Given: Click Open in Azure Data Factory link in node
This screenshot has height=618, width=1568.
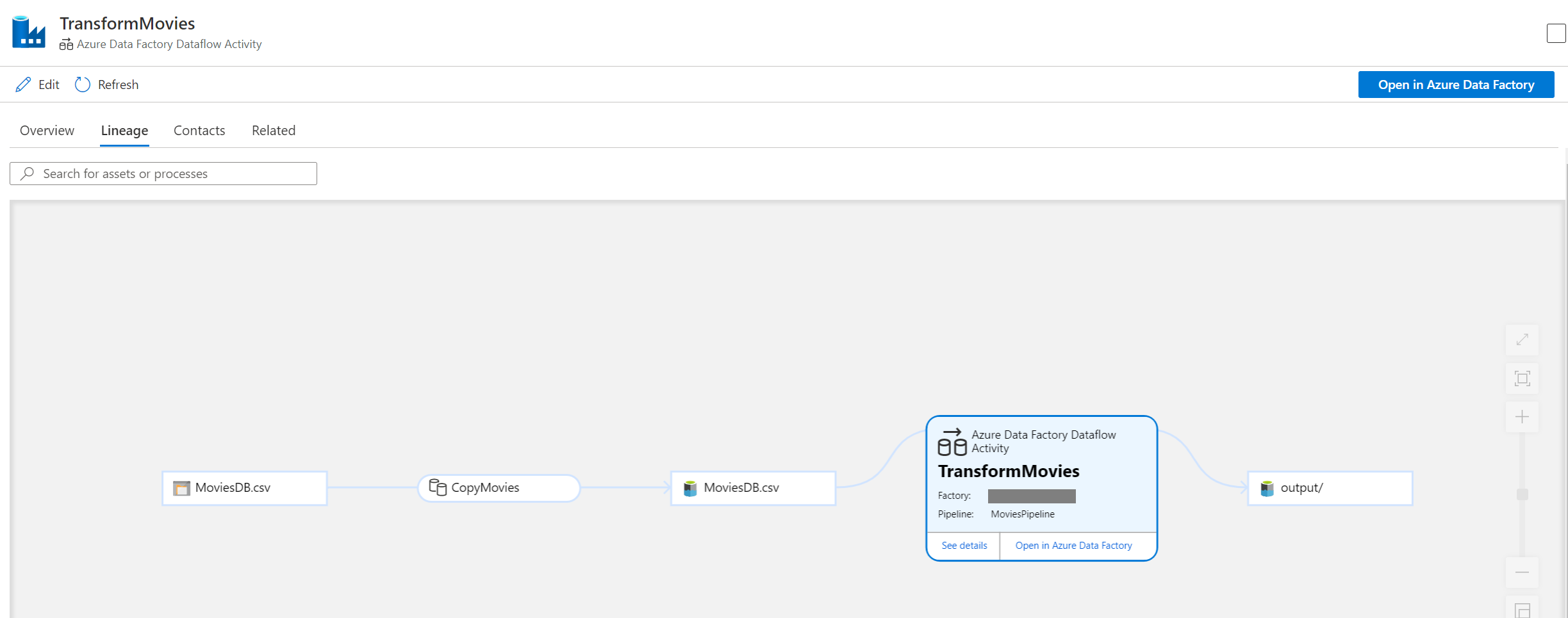Looking at the screenshot, I should coord(1073,546).
